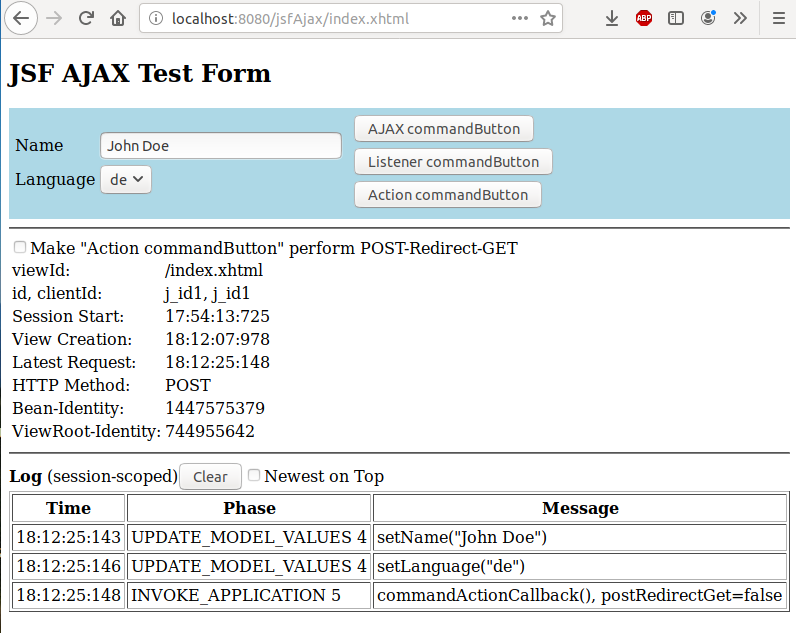796x633 pixels.
Task: Open the Firefox account icon
Action: pyautogui.click(x=708, y=18)
